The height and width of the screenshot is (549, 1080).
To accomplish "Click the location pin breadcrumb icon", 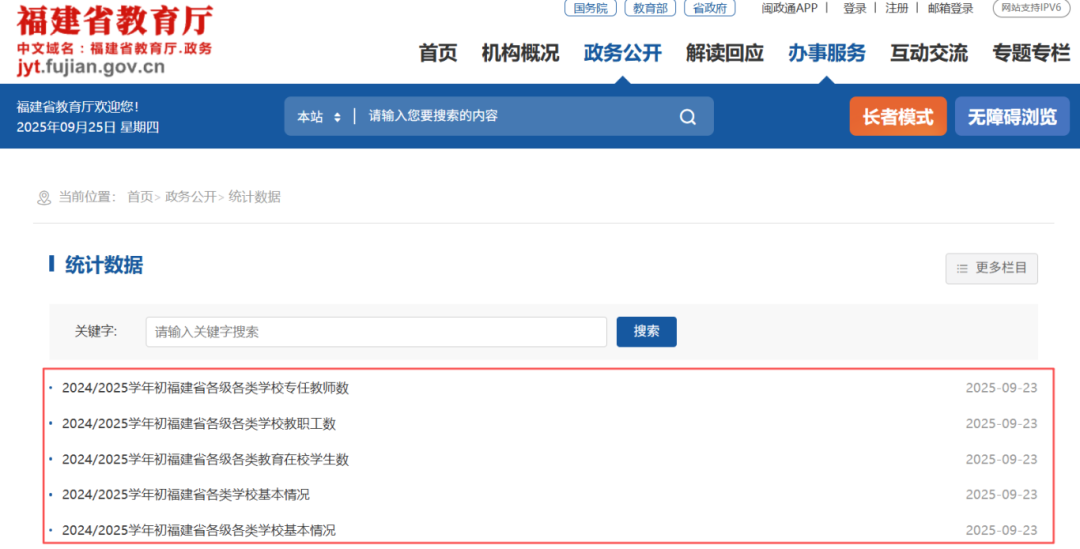I will (44, 198).
